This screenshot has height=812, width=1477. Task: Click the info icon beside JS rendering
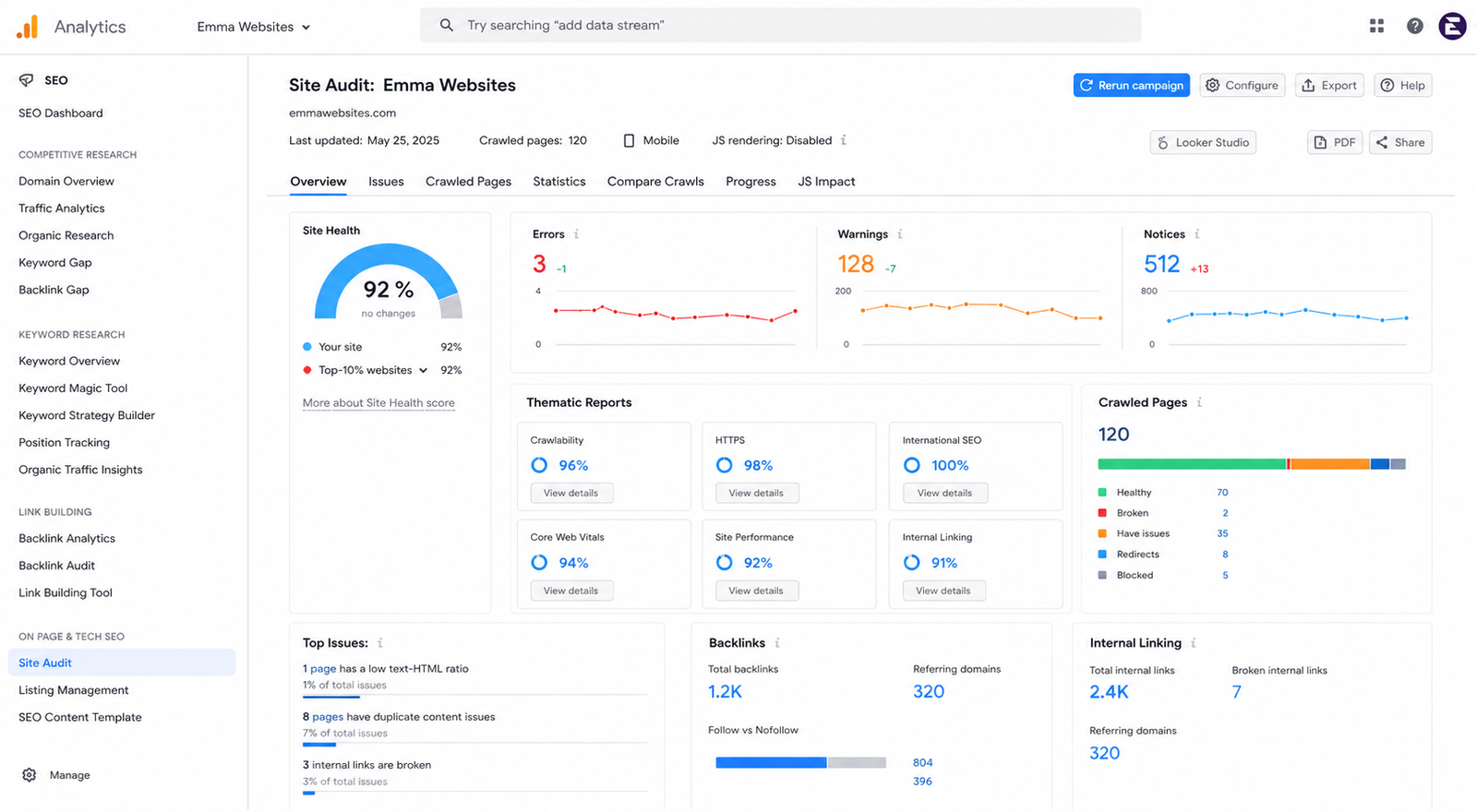click(844, 140)
